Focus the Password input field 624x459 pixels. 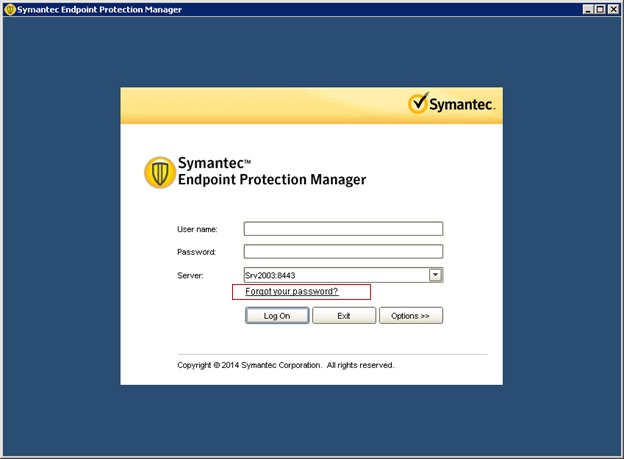coord(343,252)
